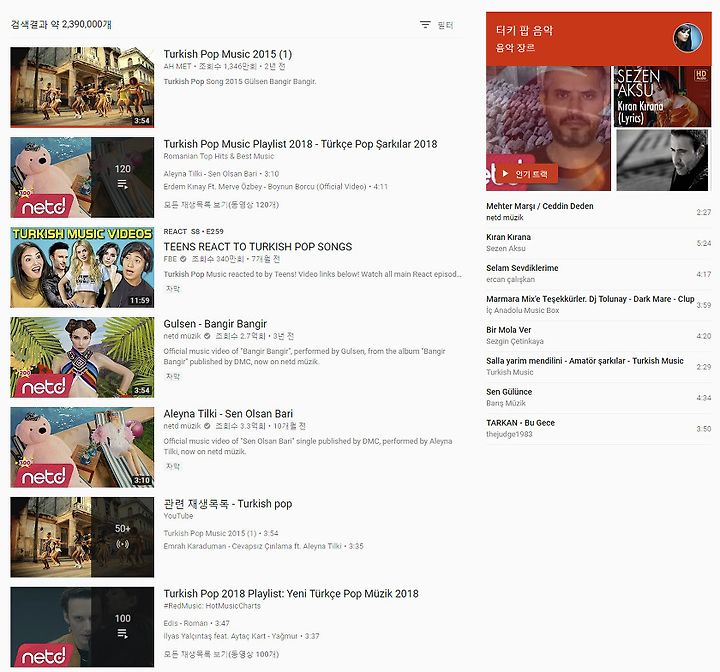Open the black-and-white man thumbnail in the genre card
This screenshot has width=720, height=672.
tap(663, 160)
